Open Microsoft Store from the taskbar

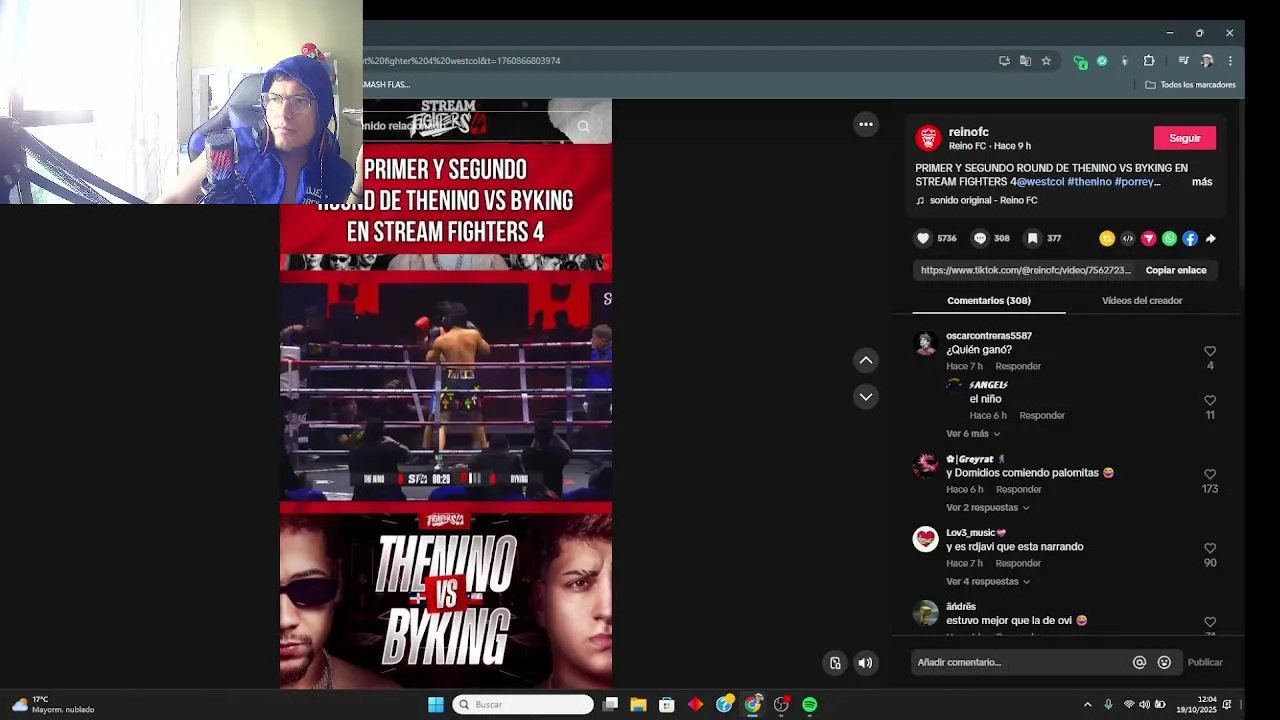(x=667, y=705)
